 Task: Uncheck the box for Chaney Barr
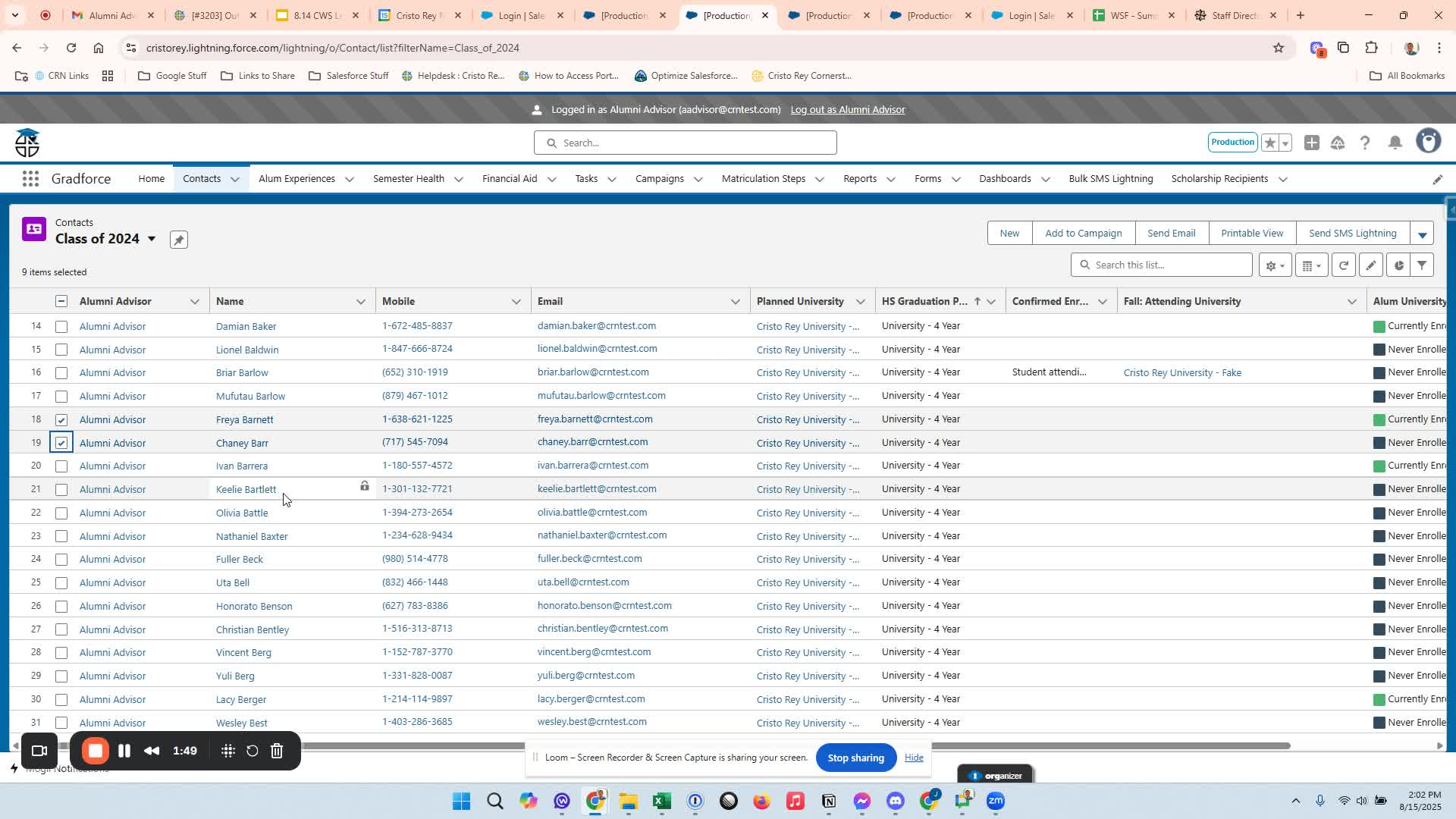coord(61,443)
